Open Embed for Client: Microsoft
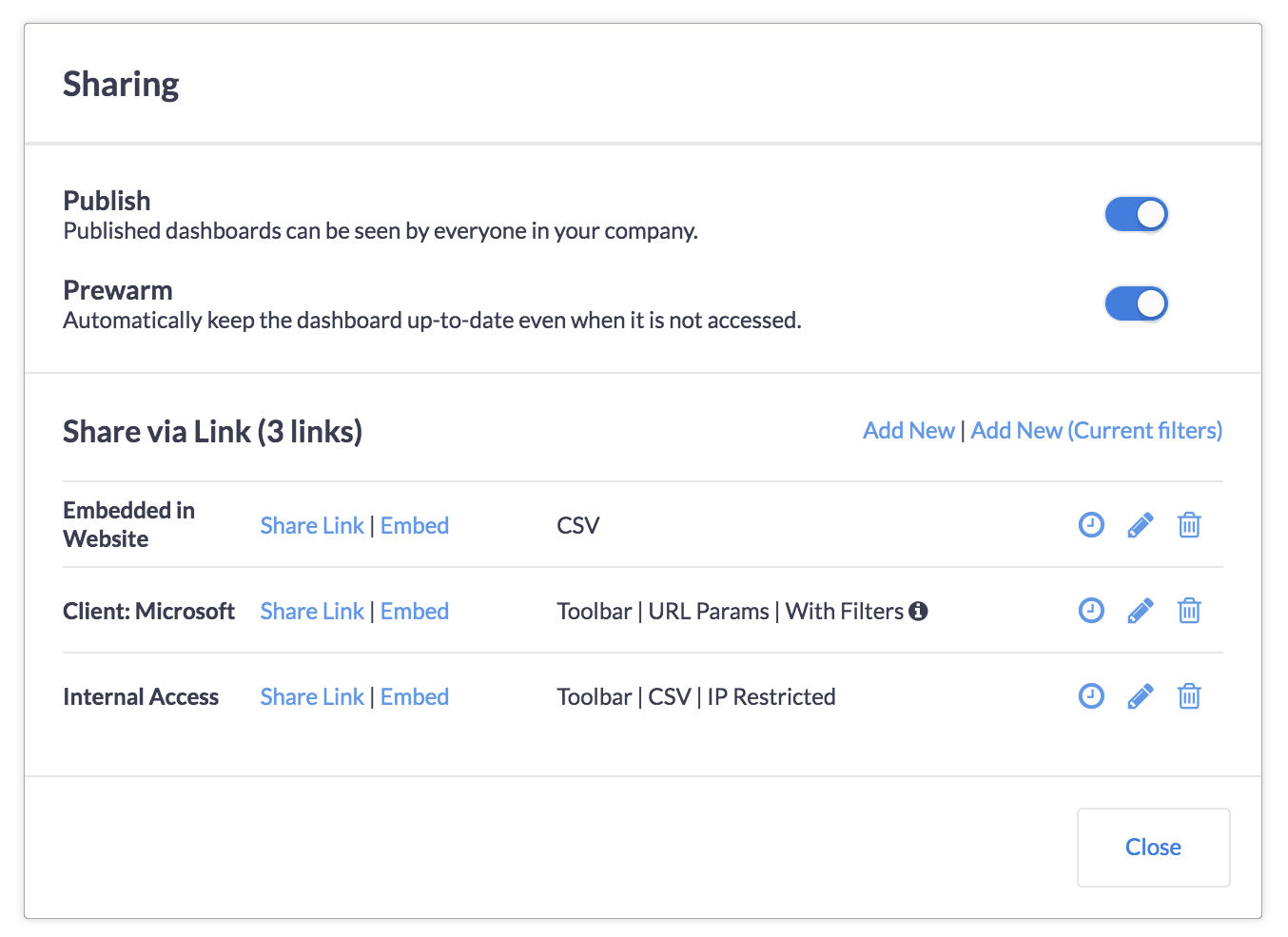Image resolution: width=1288 pixels, height=937 pixels. 415,611
